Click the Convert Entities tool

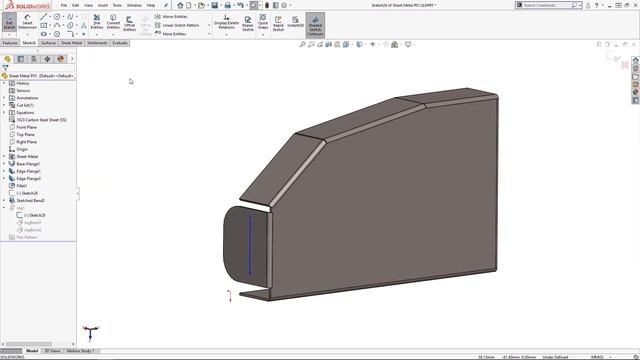tap(113, 22)
